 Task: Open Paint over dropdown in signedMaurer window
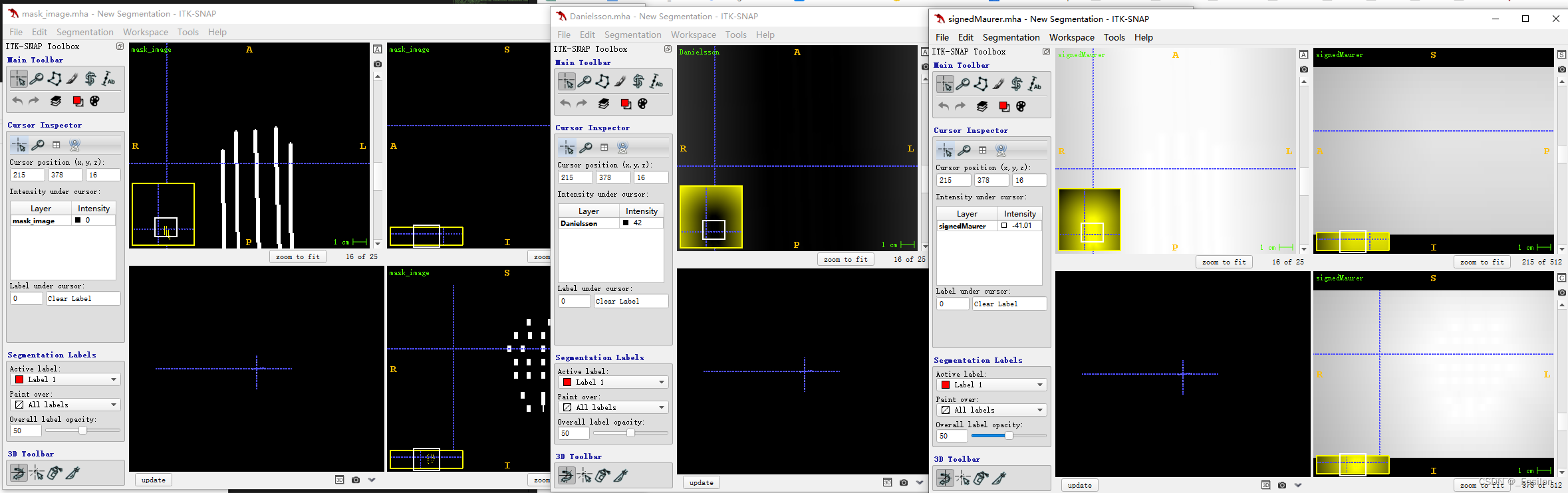pyautogui.click(x=991, y=410)
